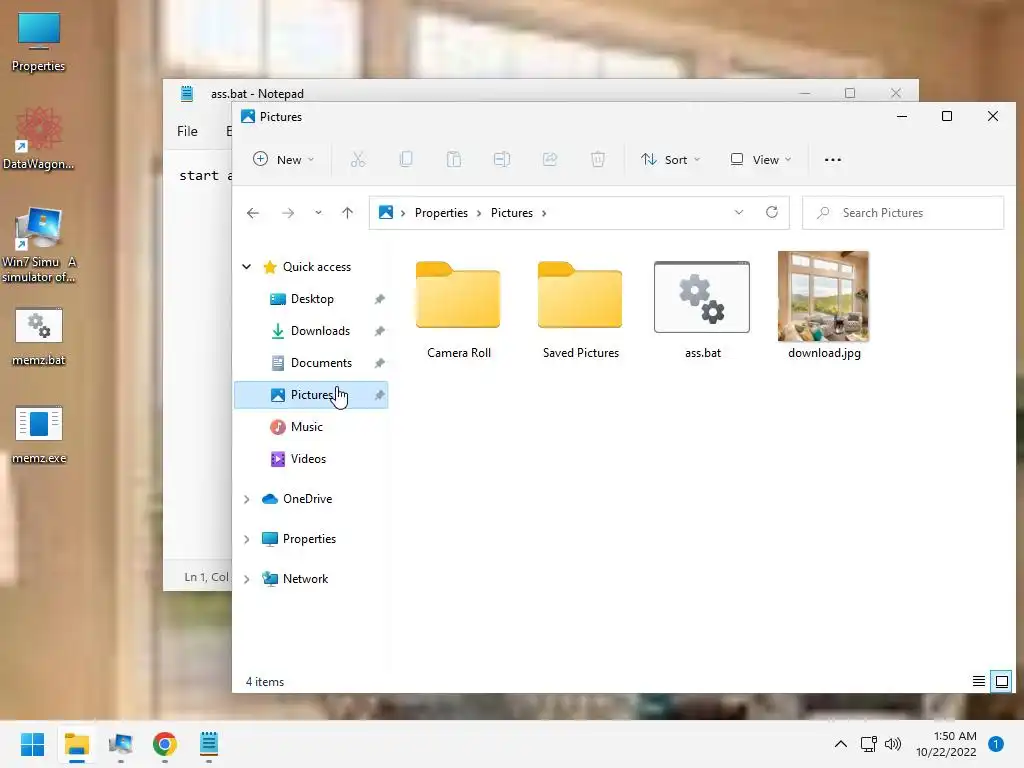Expand the Properties tree node
Viewport: 1024px width, 768px height.
click(247, 539)
